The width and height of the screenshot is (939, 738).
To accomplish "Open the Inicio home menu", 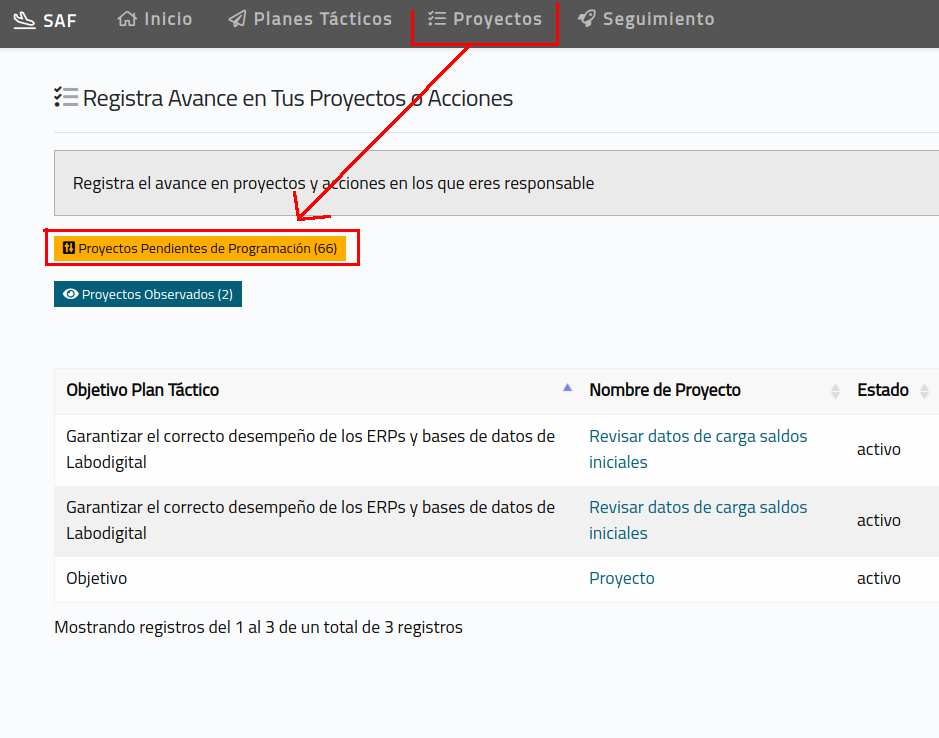I will click(155, 19).
